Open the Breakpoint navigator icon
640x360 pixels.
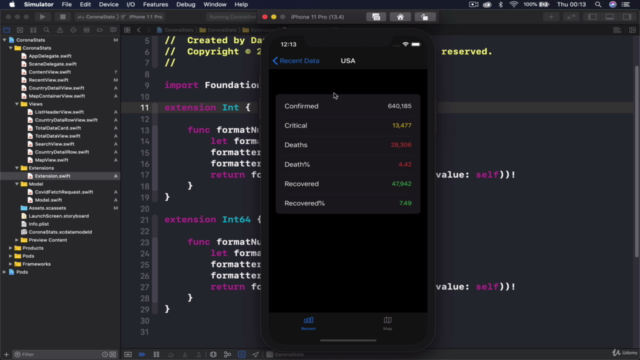click(100, 30)
